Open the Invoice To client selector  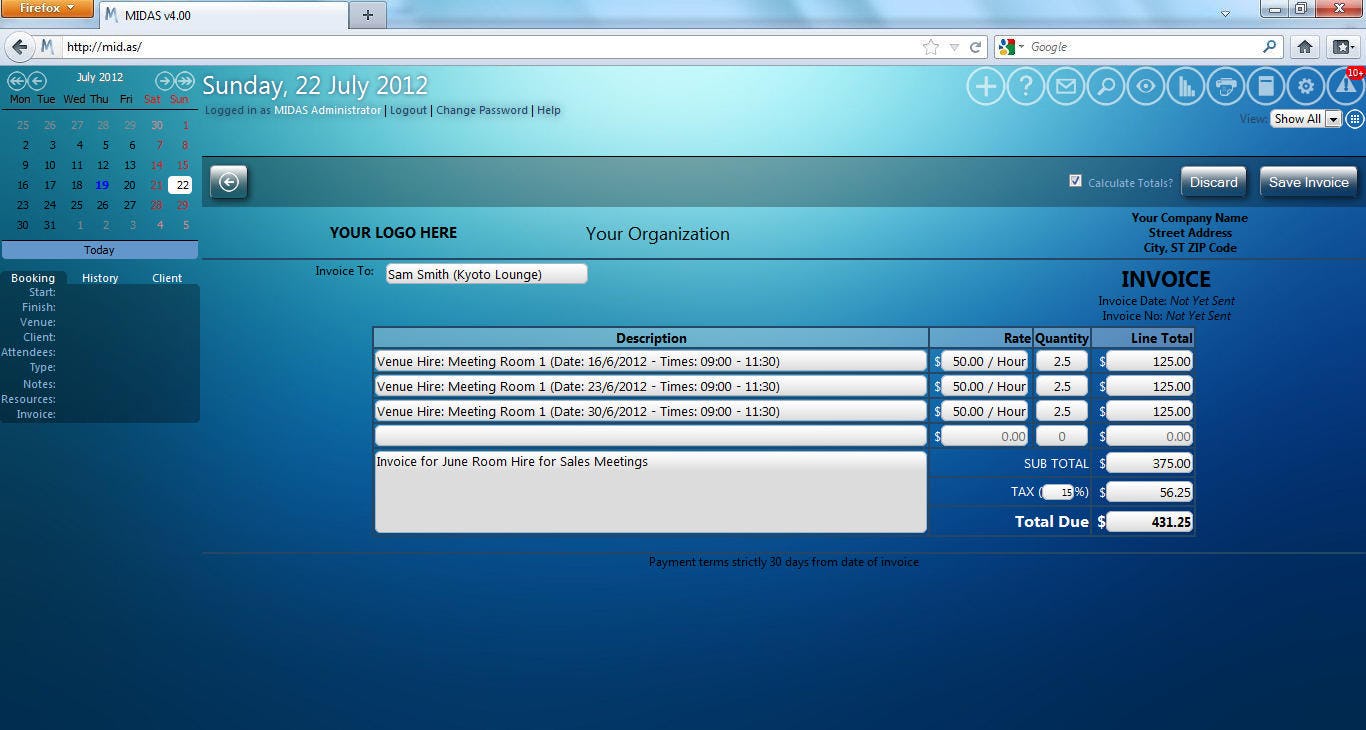point(486,273)
